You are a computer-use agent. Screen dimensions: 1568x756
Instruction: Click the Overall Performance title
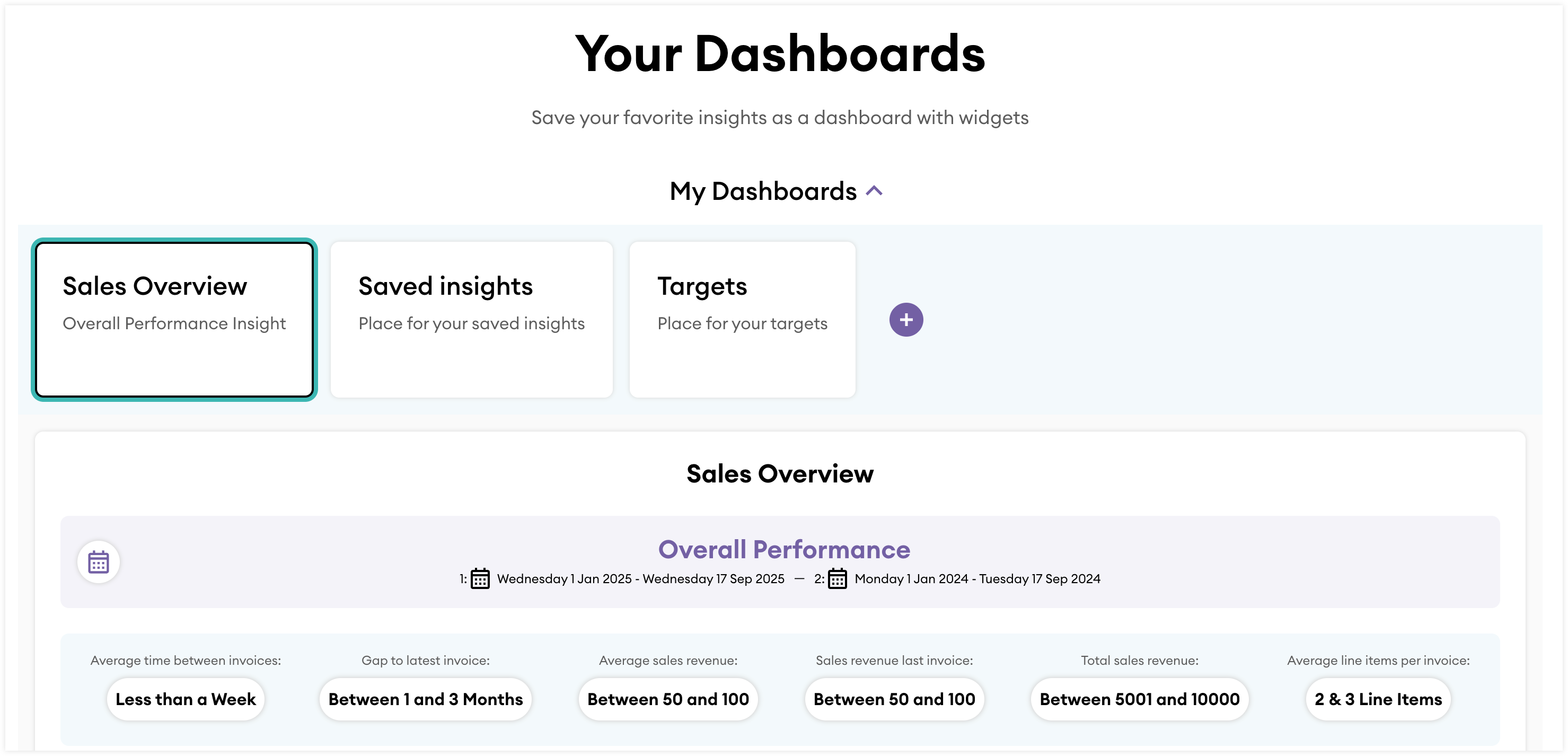pyautogui.click(x=784, y=550)
